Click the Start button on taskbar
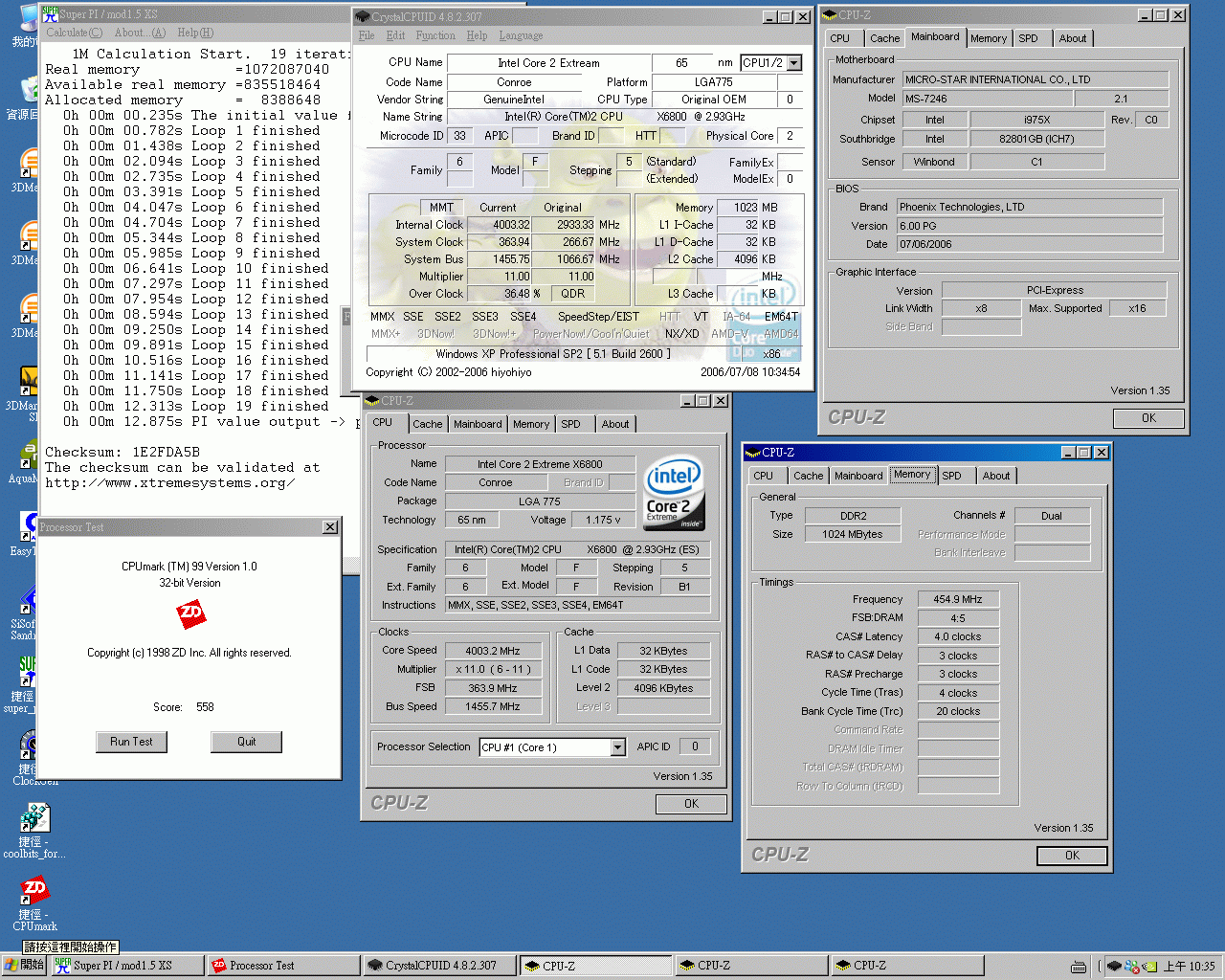 click(25, 966)
